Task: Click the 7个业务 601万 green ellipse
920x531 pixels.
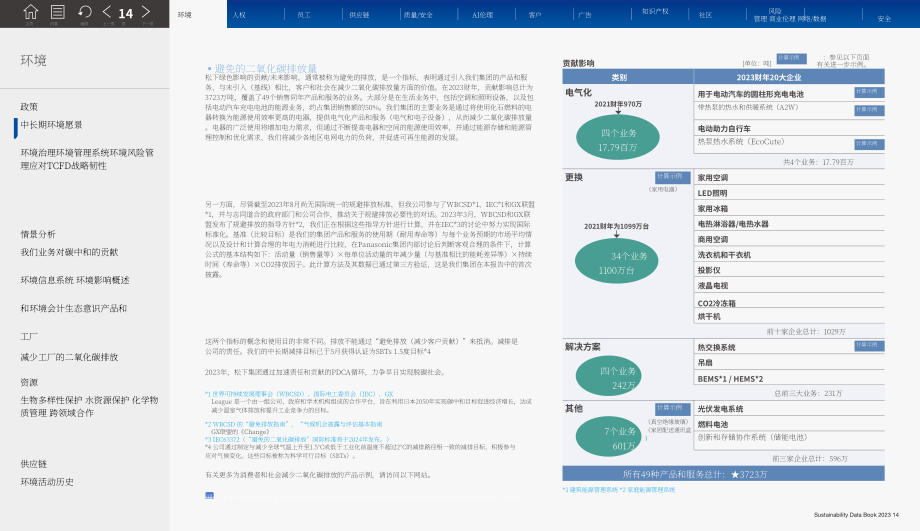Action: [609, 437]
